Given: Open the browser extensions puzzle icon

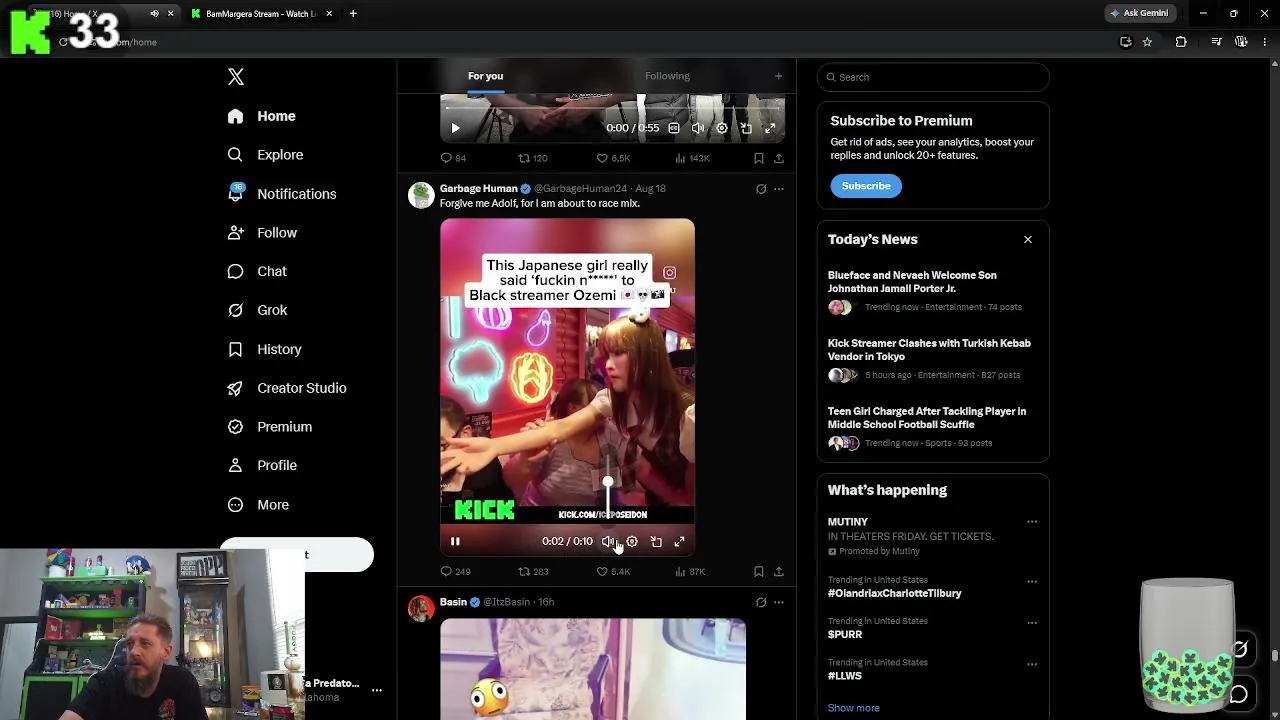Looking at the screenshot, I should [x=1181, y=42].
